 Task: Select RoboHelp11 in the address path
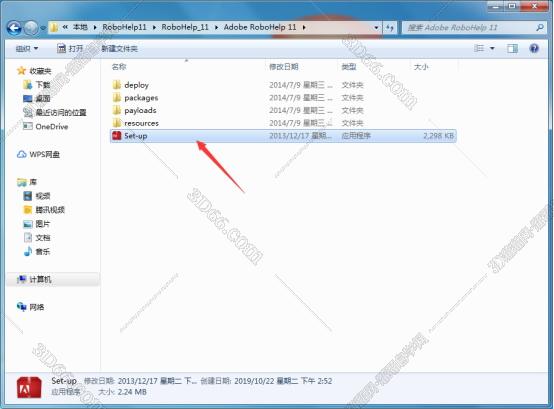(124, 27)
